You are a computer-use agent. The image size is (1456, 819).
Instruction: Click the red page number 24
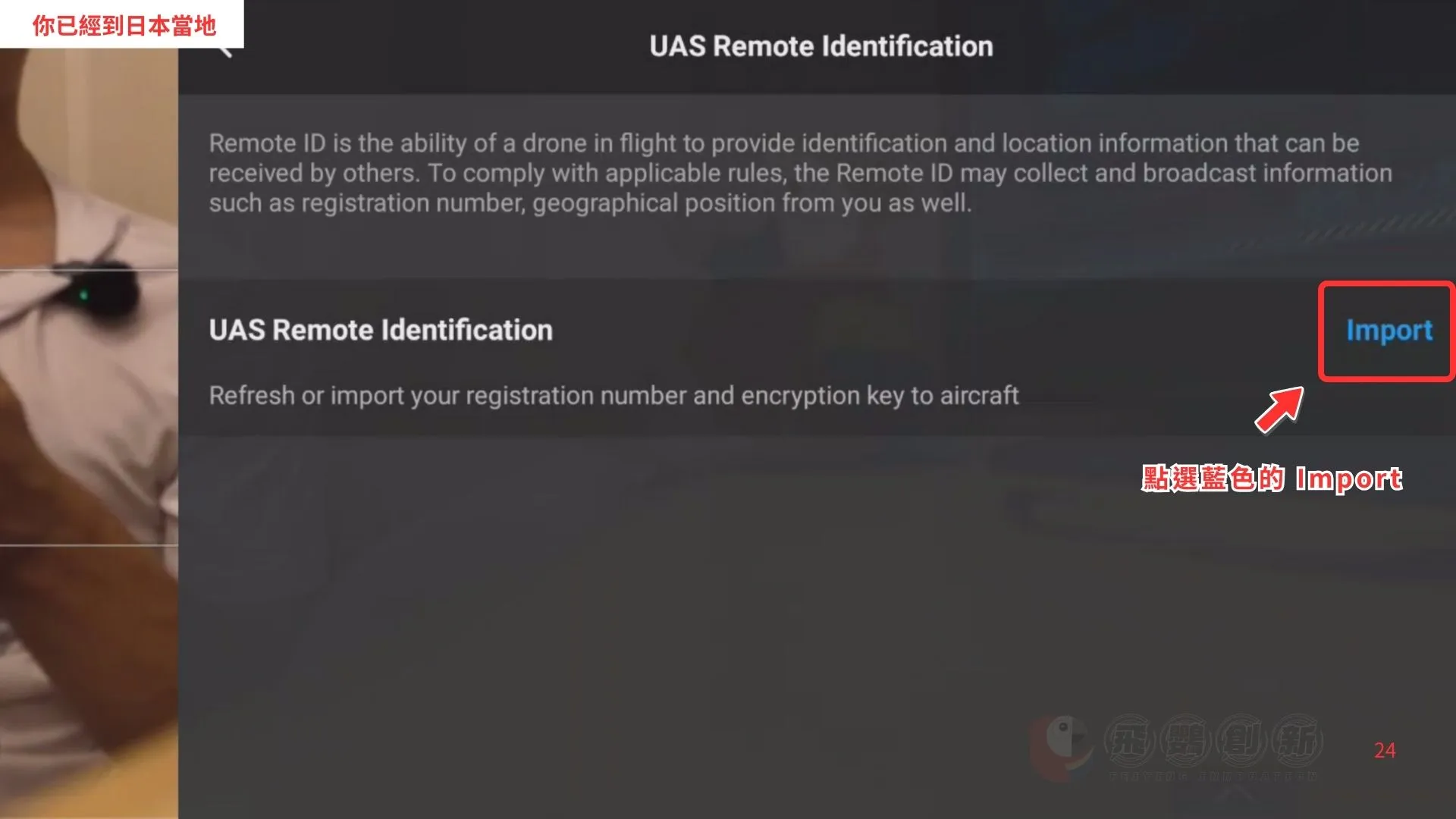(x=1385, y=750)
